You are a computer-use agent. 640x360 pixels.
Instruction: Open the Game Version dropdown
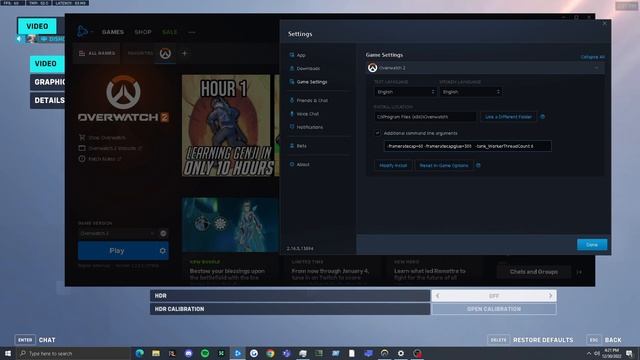pos(117,233)
